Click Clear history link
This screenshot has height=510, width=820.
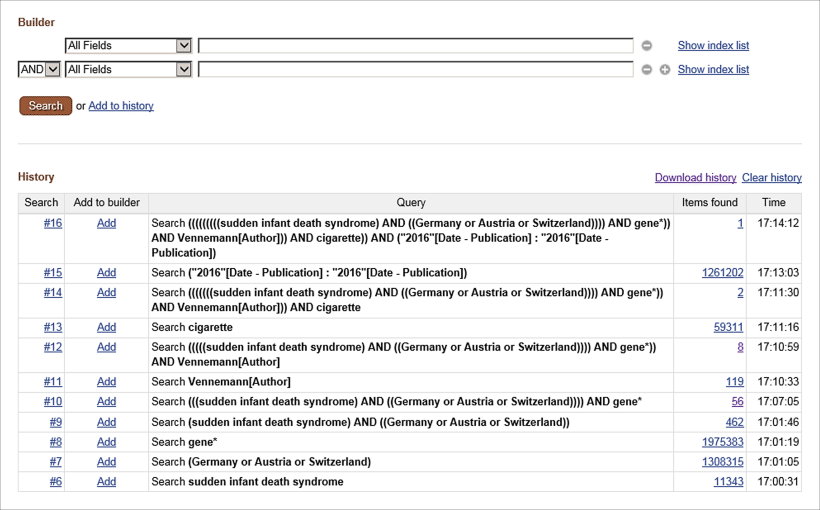(x=772, y=178)
